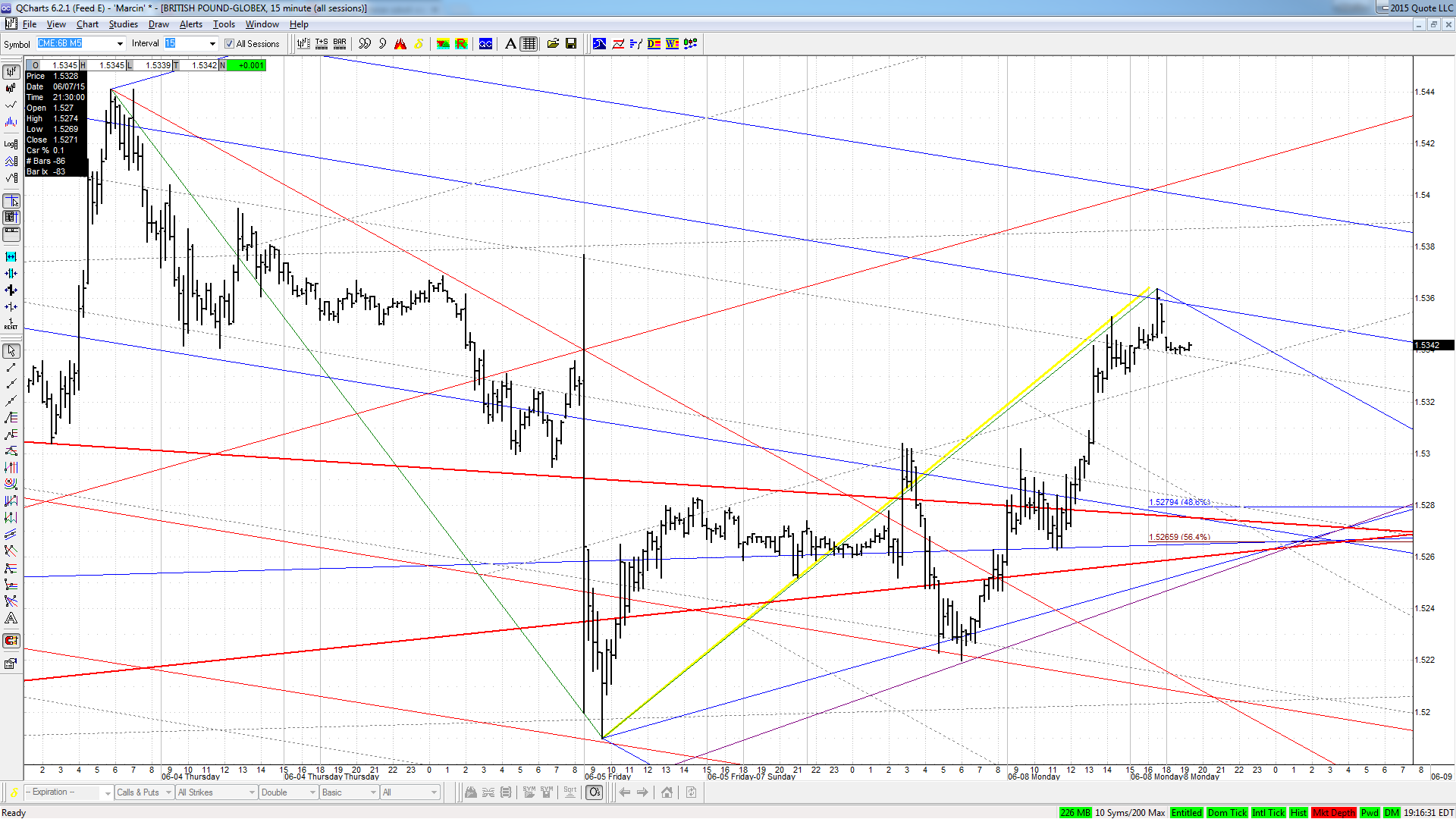Toggle the grid table icon in toolbar
The height and width of the screenshot is (819, 1456).
529,44
